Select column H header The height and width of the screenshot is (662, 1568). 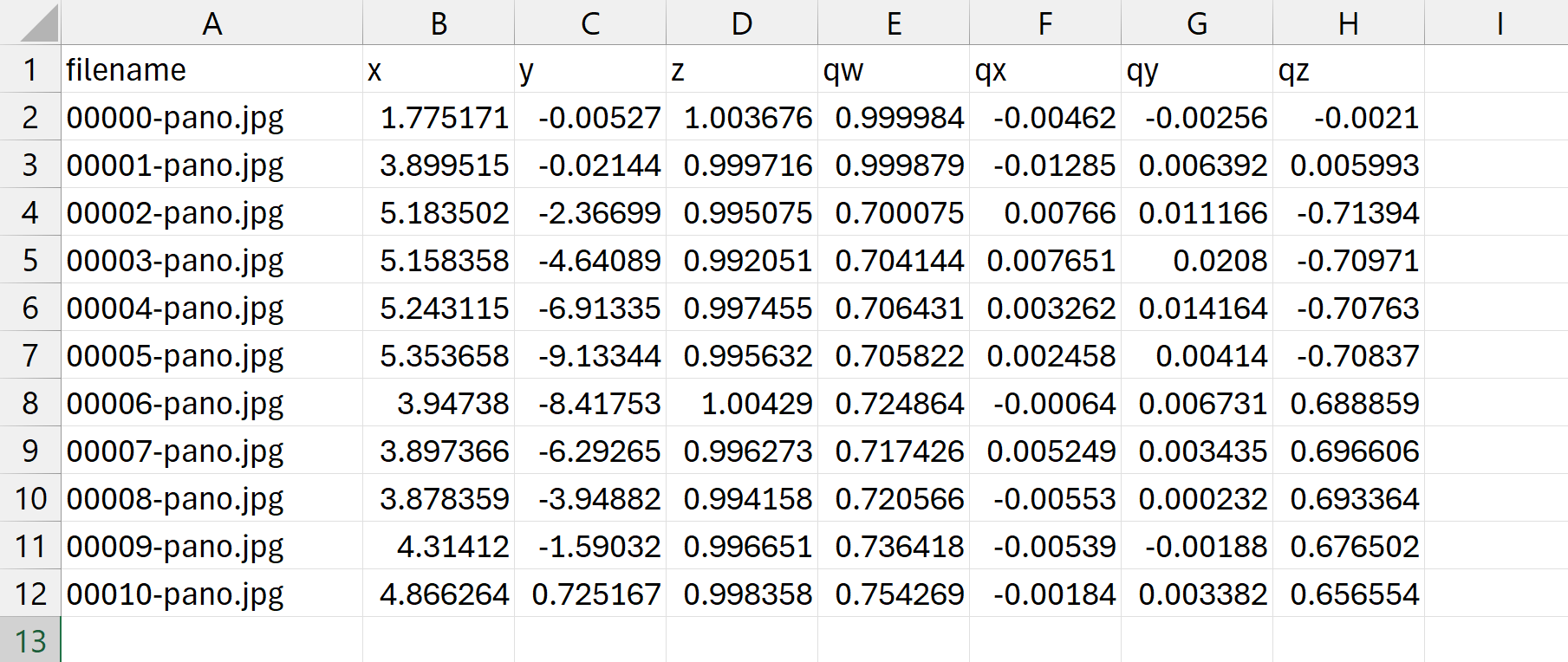click(1349, 22)
